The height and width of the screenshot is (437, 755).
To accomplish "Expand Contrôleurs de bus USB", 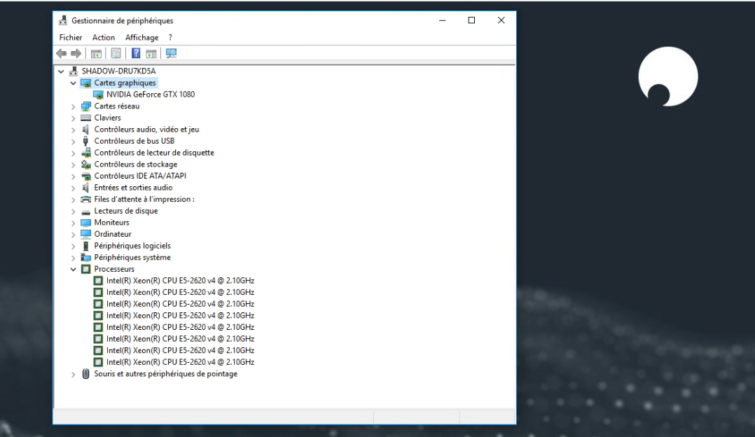I will [73, 141].
